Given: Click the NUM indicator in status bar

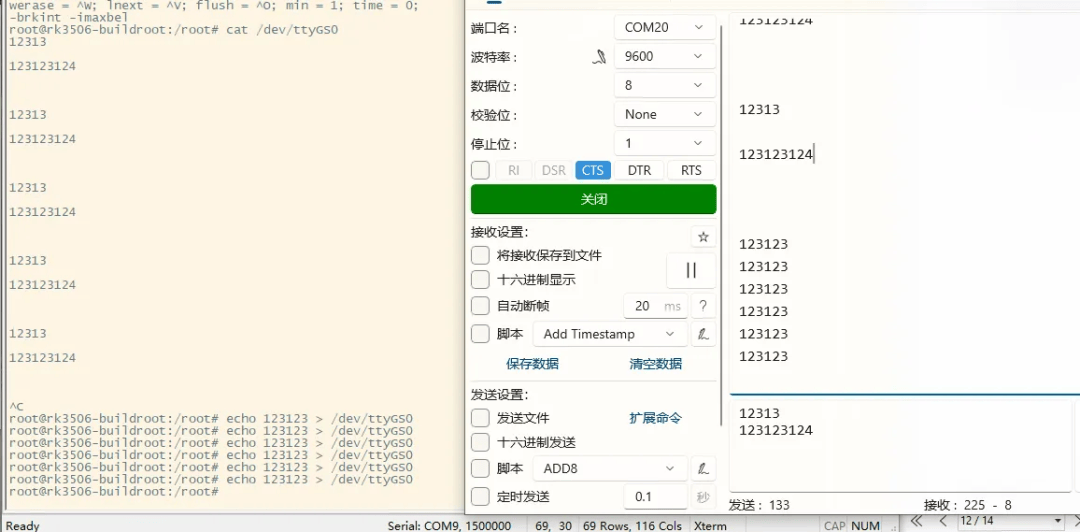Looking at the screenshot, I should click(865, 526).
